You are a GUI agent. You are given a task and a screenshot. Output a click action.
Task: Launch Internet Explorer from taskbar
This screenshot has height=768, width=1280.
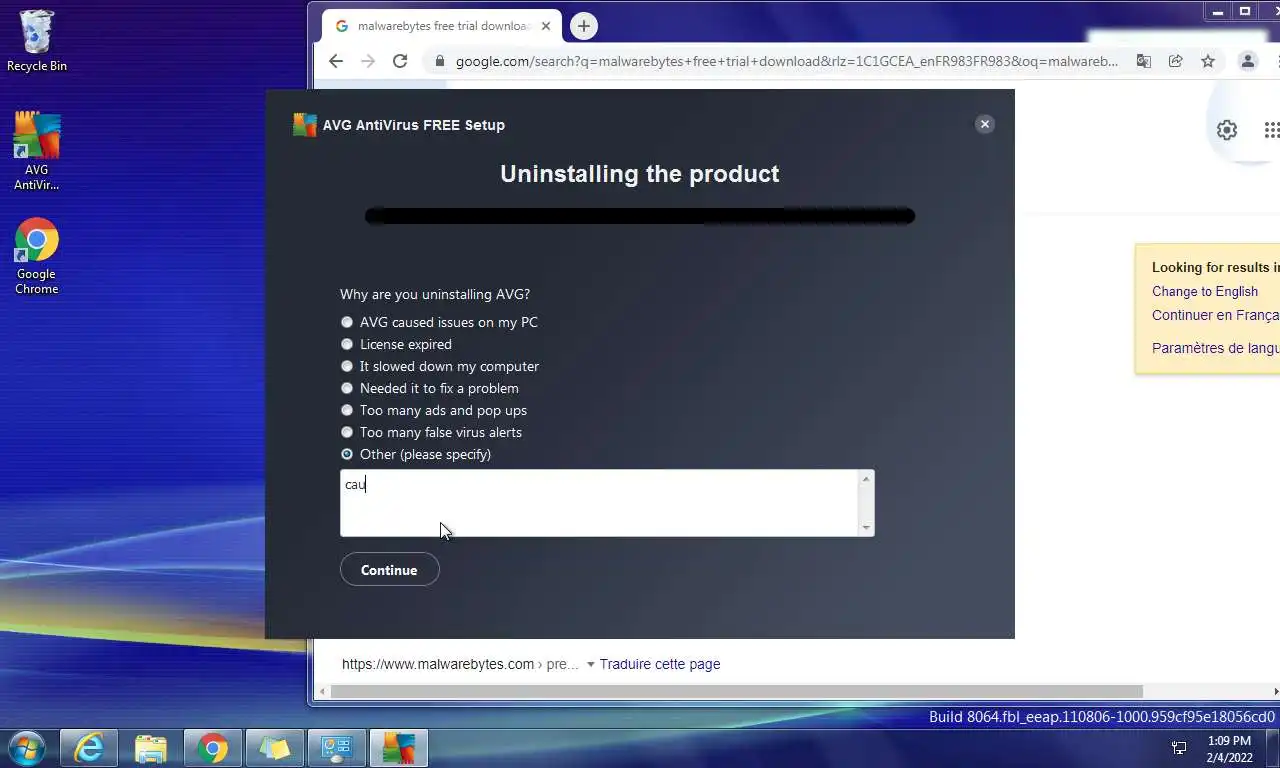pos(88,748)
